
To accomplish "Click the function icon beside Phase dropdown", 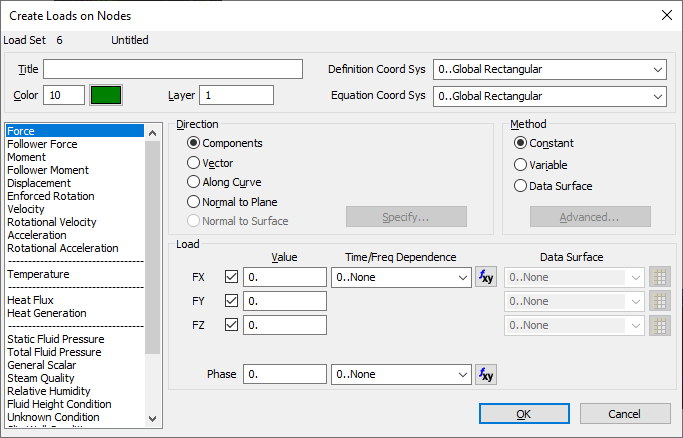I will click(486, 374).
